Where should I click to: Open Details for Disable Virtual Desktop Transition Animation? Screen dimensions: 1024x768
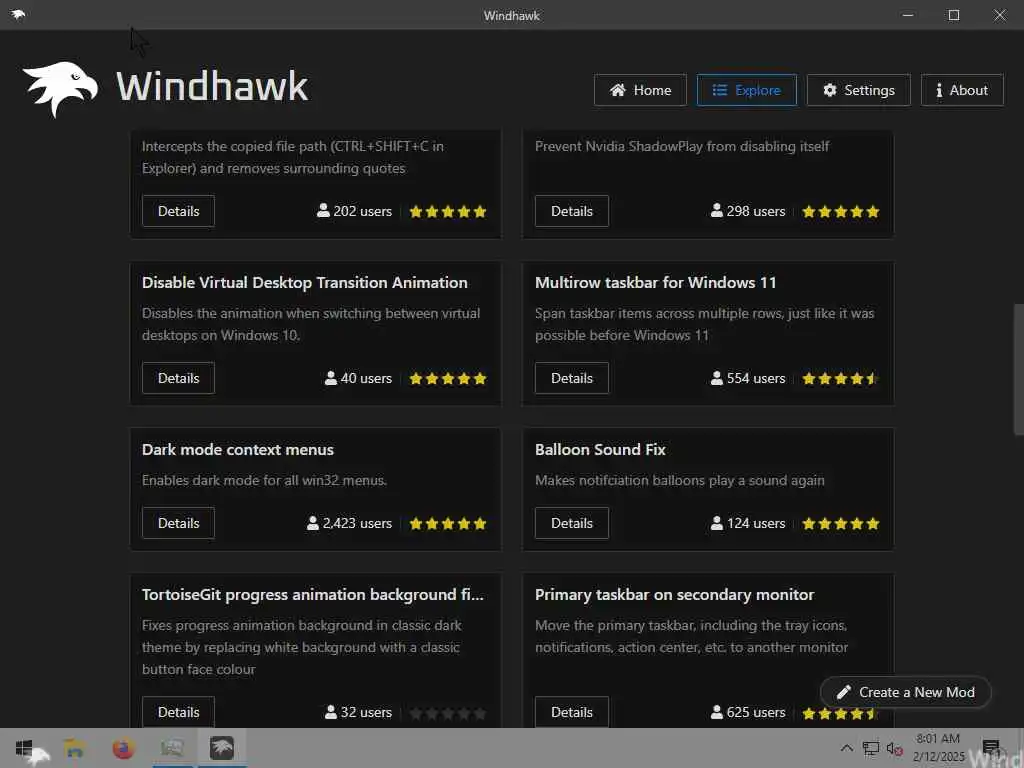click(x=178, y=378)
